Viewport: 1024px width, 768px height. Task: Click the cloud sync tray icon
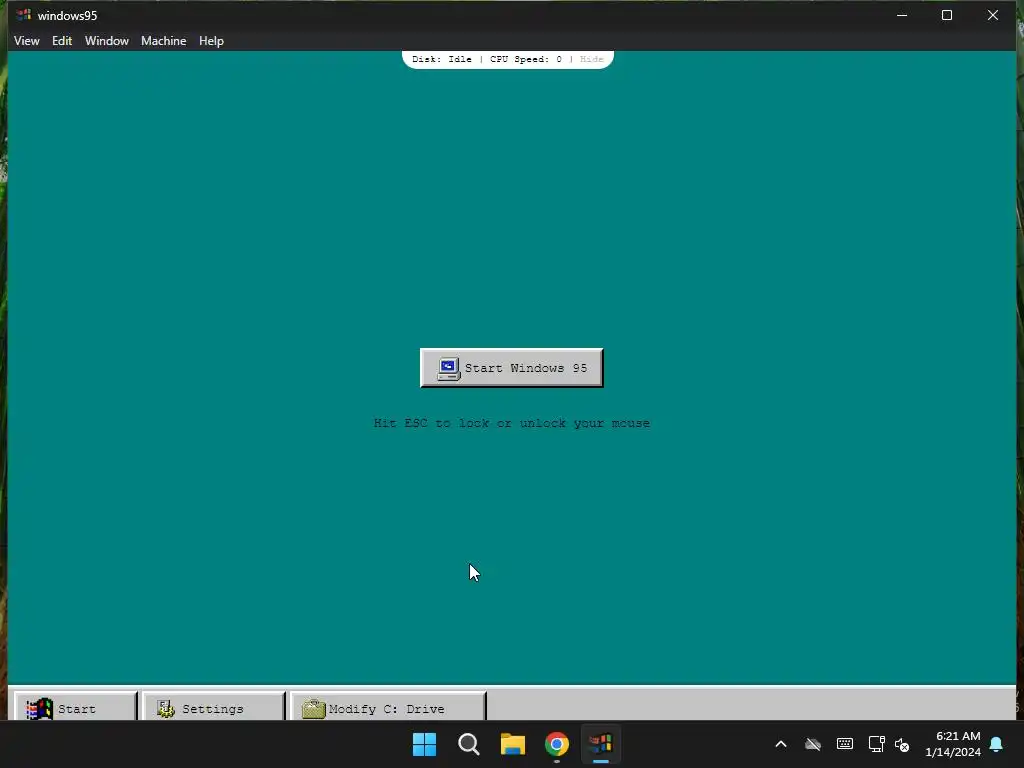pyautogui.click(x=813, y=744)
